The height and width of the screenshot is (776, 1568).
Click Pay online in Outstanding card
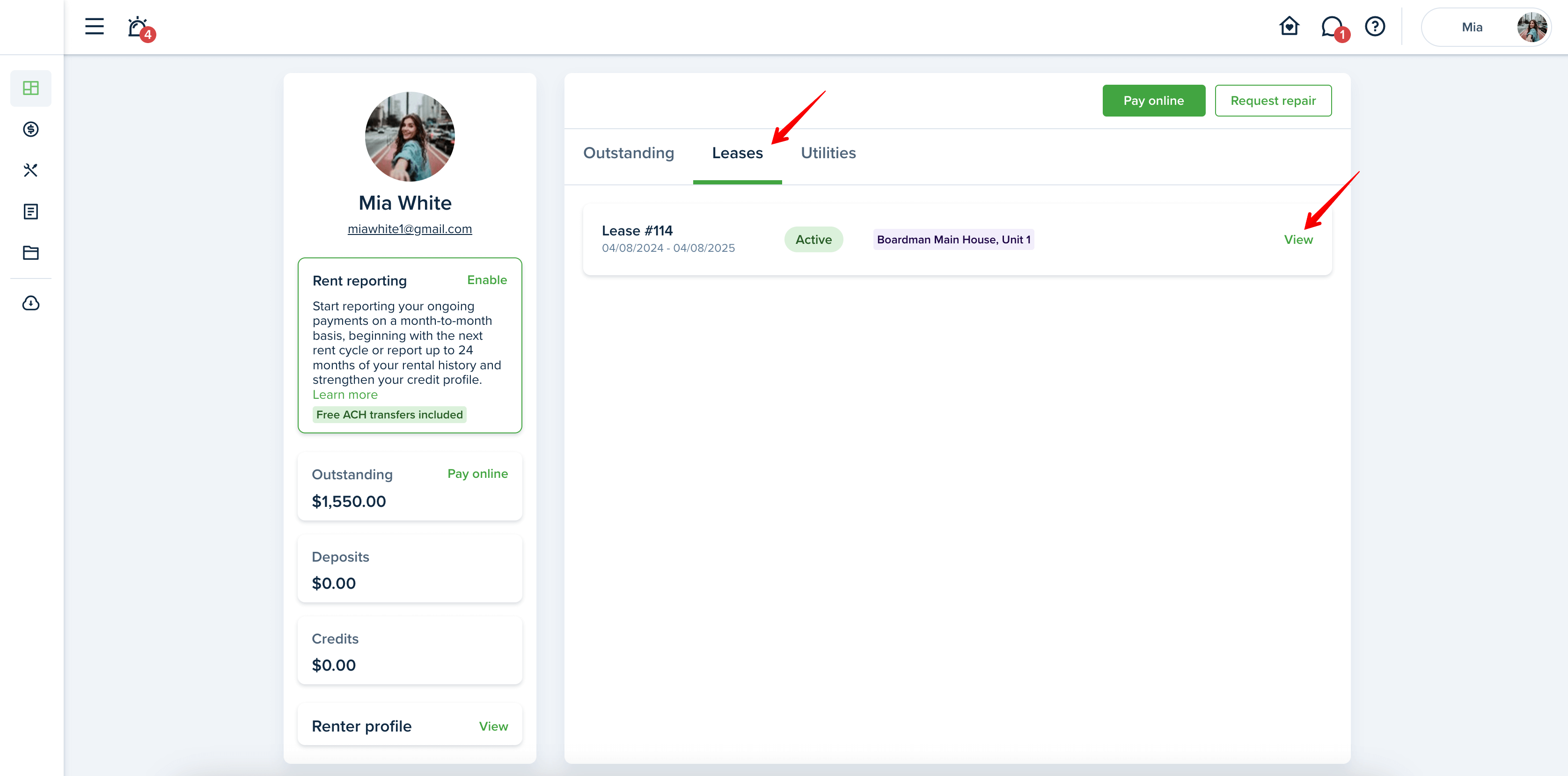(x=477, y=474)
